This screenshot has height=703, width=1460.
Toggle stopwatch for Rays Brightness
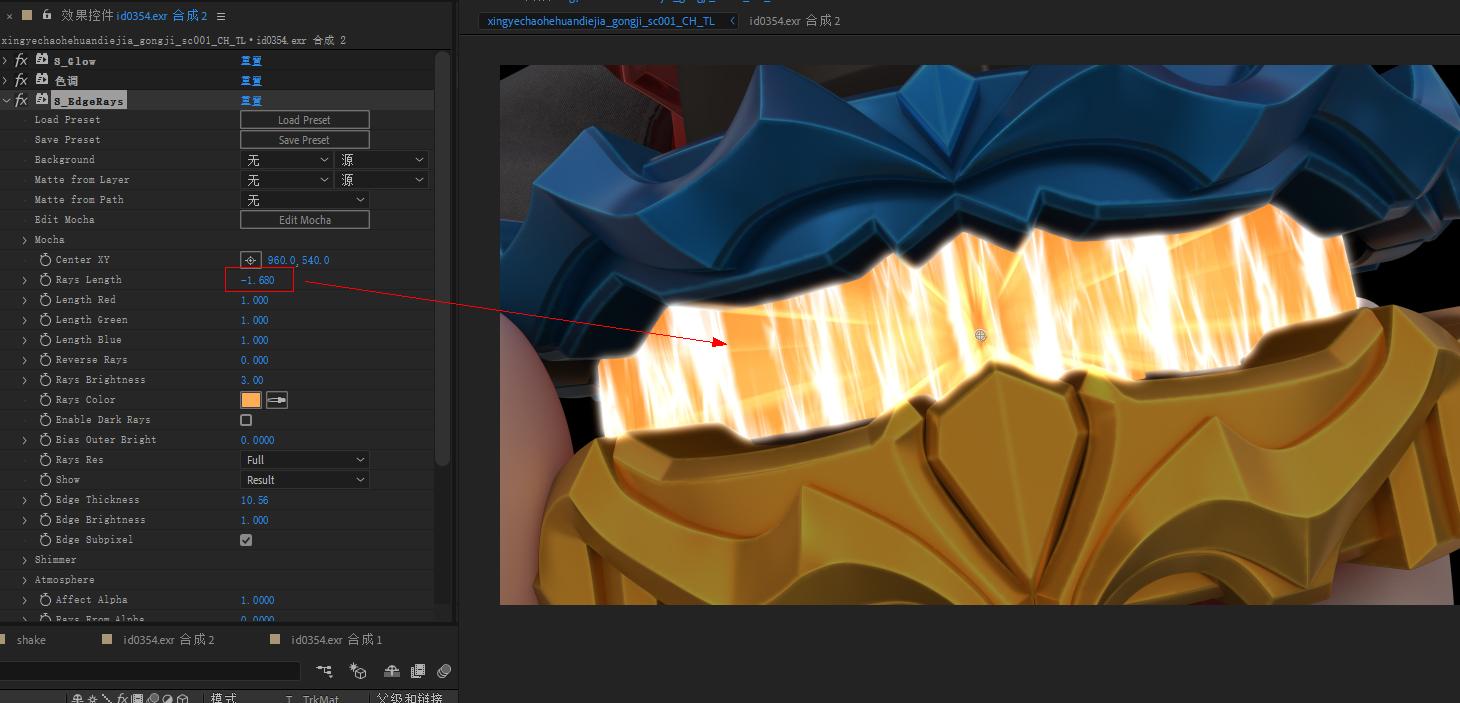pos(45,380)
